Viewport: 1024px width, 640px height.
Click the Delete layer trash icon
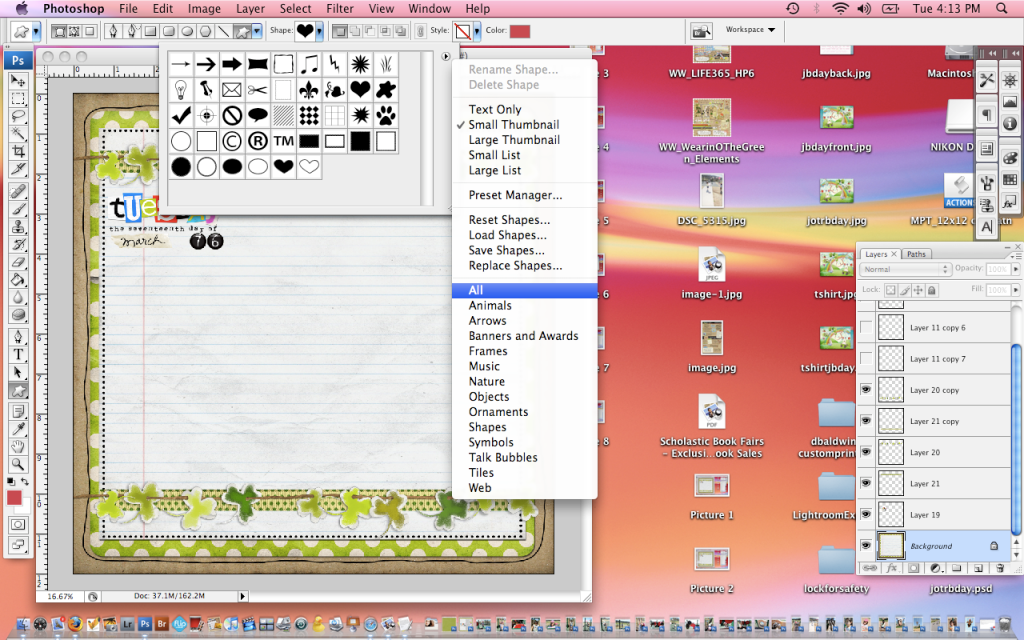(999, 568)
